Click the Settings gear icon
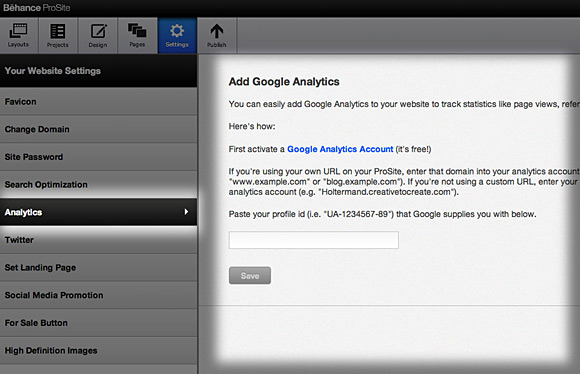Screen dimensions: 580x374 177,31
